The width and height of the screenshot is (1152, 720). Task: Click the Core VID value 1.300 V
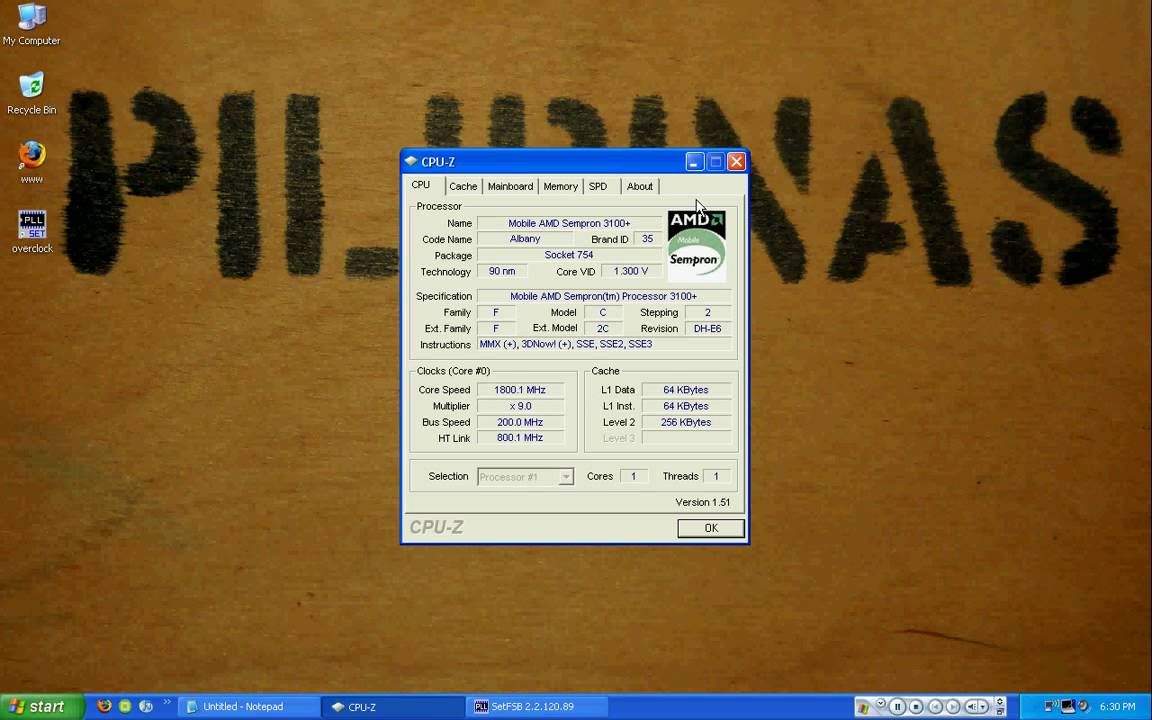[x=631, y=271]
